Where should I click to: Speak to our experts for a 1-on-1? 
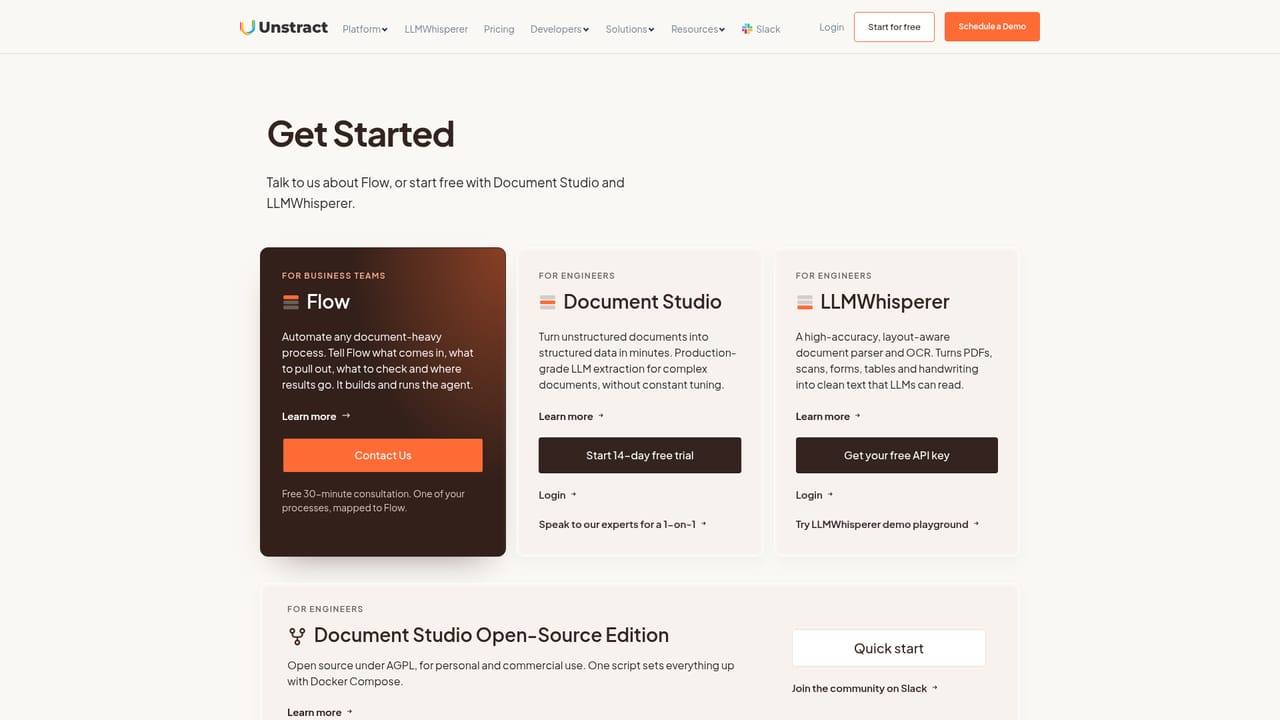623,524
